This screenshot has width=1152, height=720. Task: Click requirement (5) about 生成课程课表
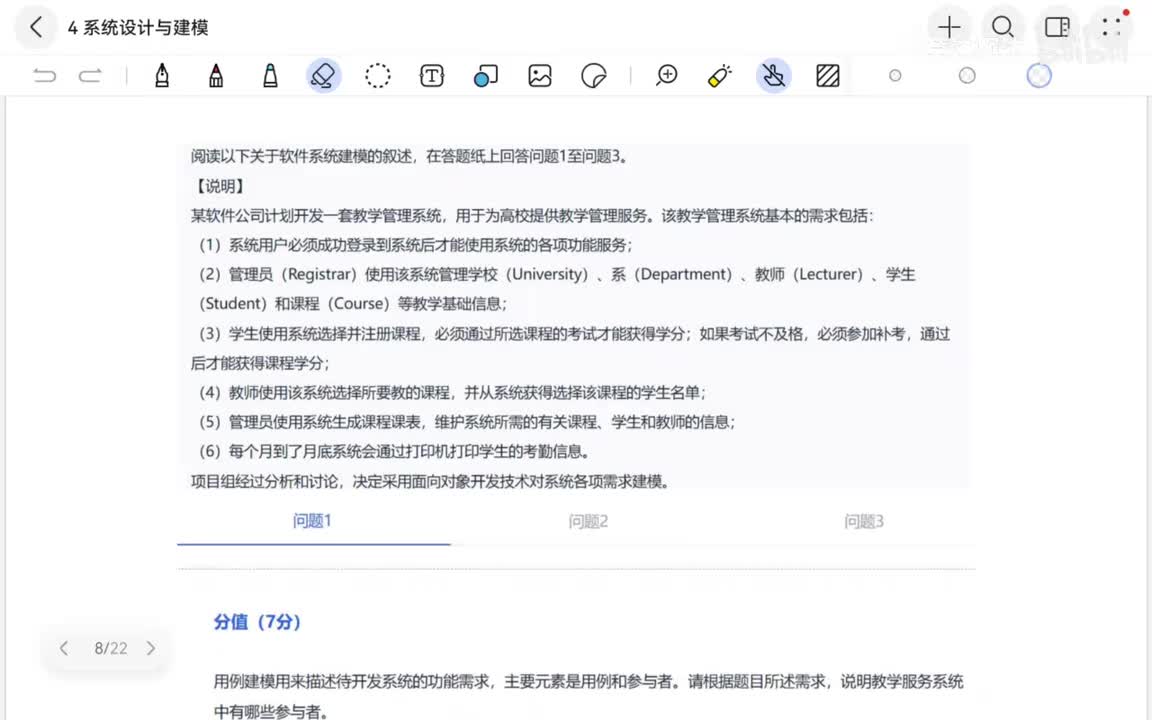tap(467, 422)
